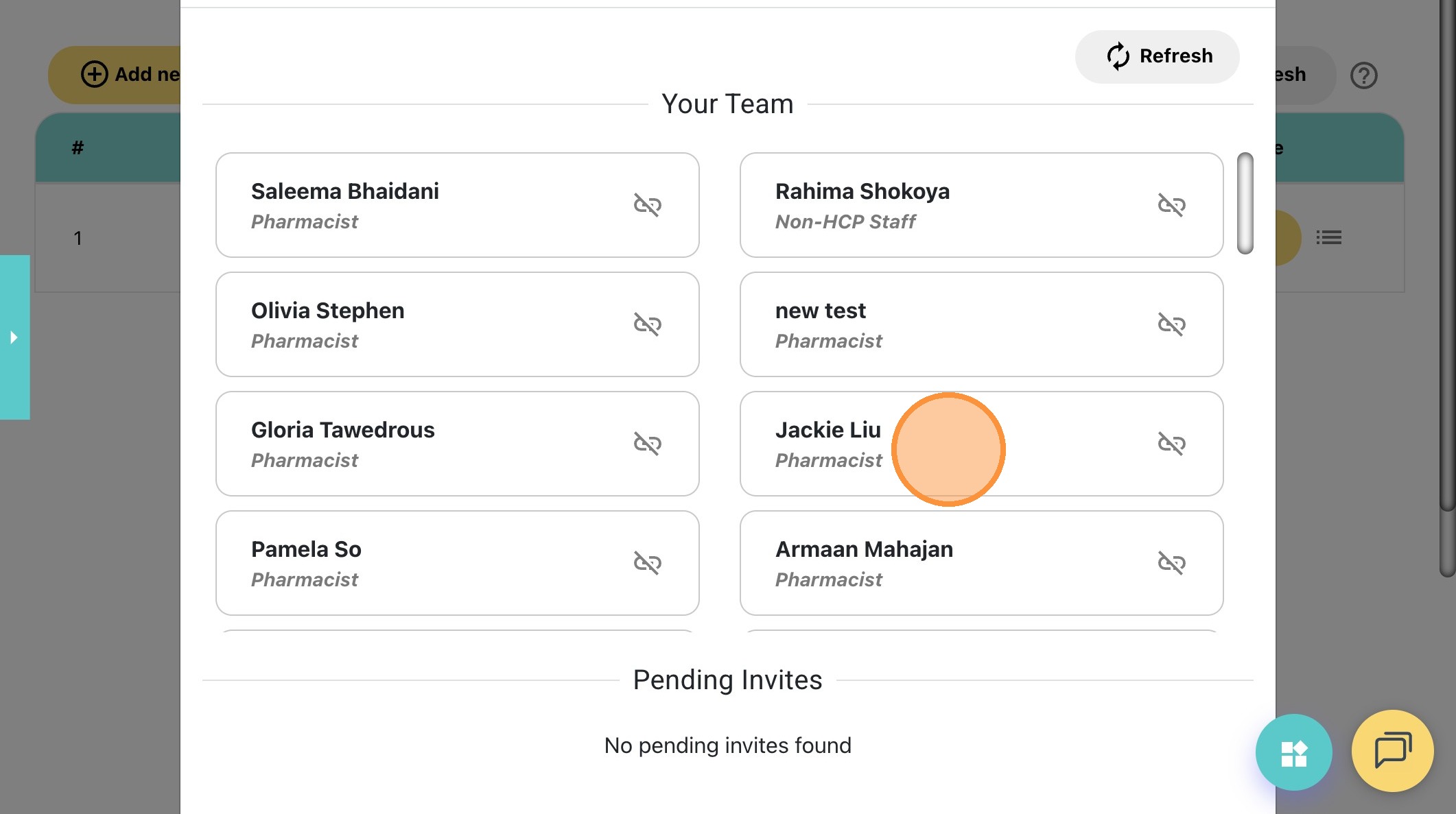Unlink Saleema Bhaidani from the team
Image resolution: width=1456 pixels, height=814 pixels.
click(x=647, y=205)
